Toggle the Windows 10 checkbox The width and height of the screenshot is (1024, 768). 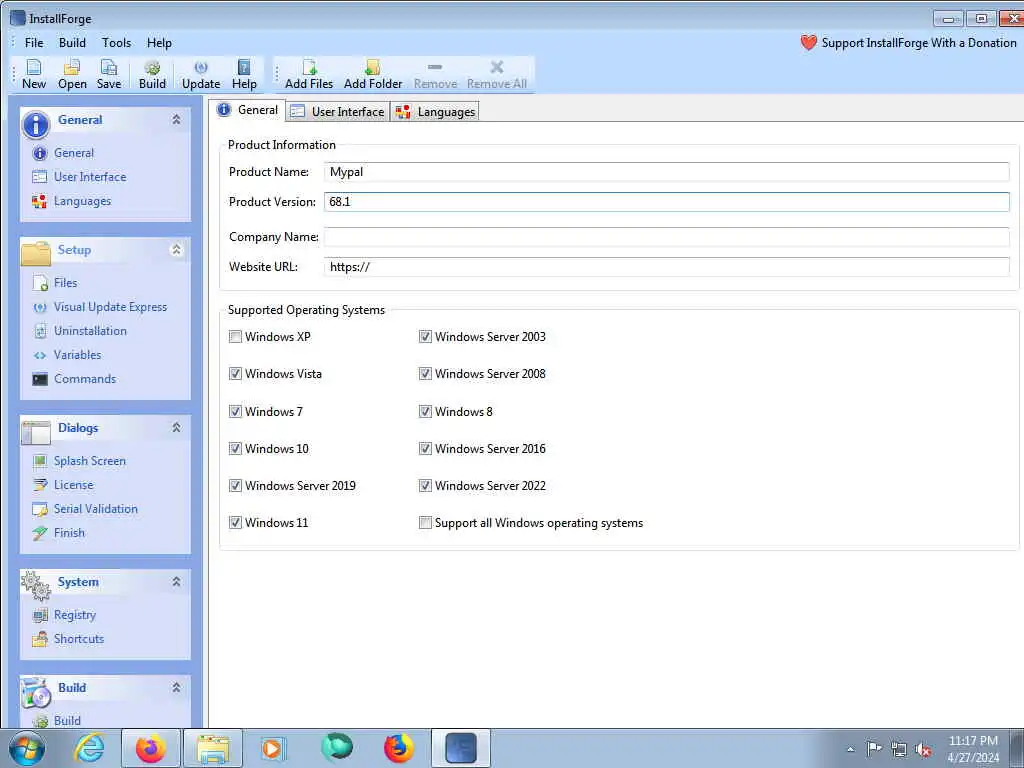click(x=235, y=449)
